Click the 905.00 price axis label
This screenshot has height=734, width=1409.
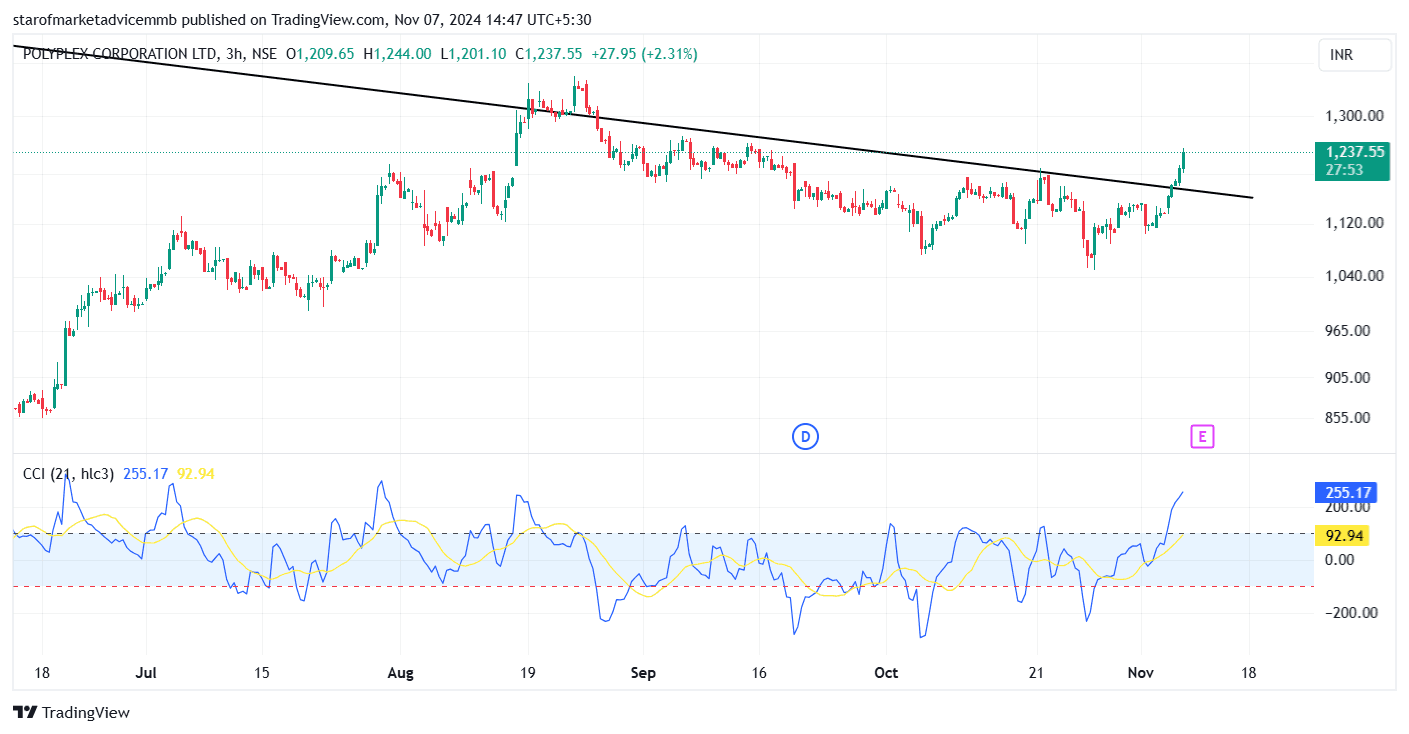pyautogui.click(x=1348, y=377)
